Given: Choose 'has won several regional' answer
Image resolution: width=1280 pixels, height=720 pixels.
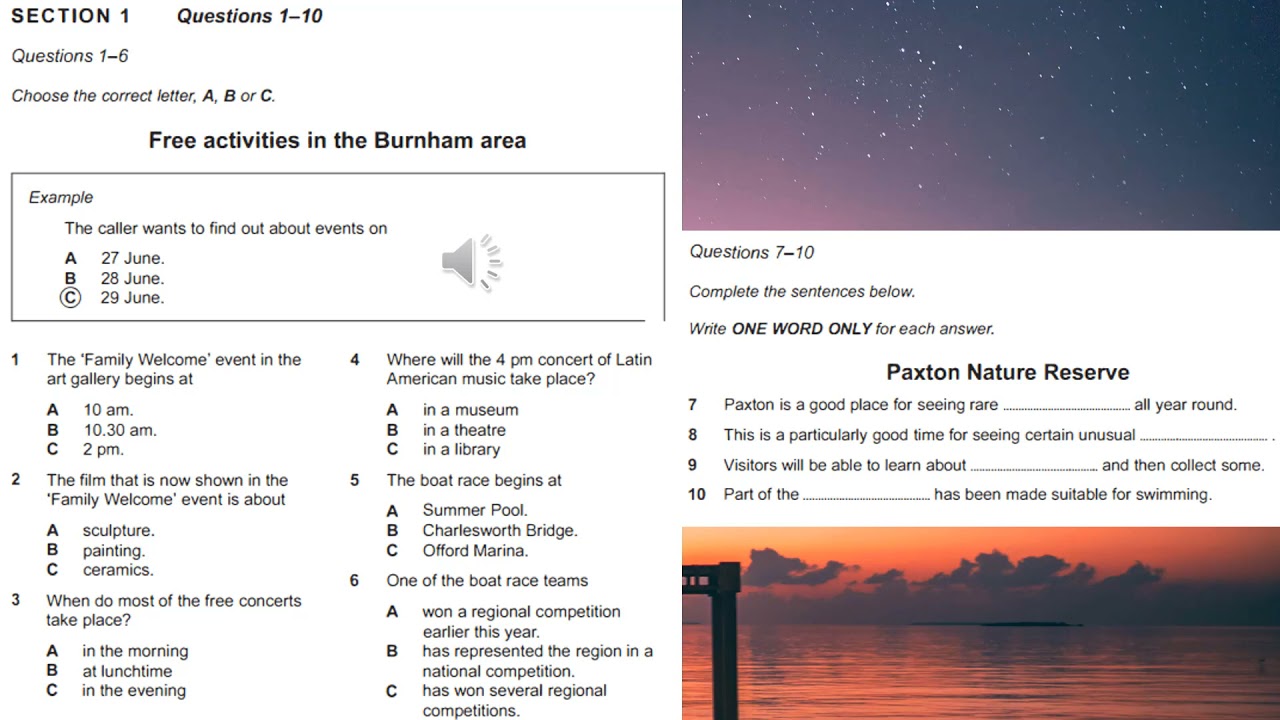Looking at the screenshot, I should (497, 701).
